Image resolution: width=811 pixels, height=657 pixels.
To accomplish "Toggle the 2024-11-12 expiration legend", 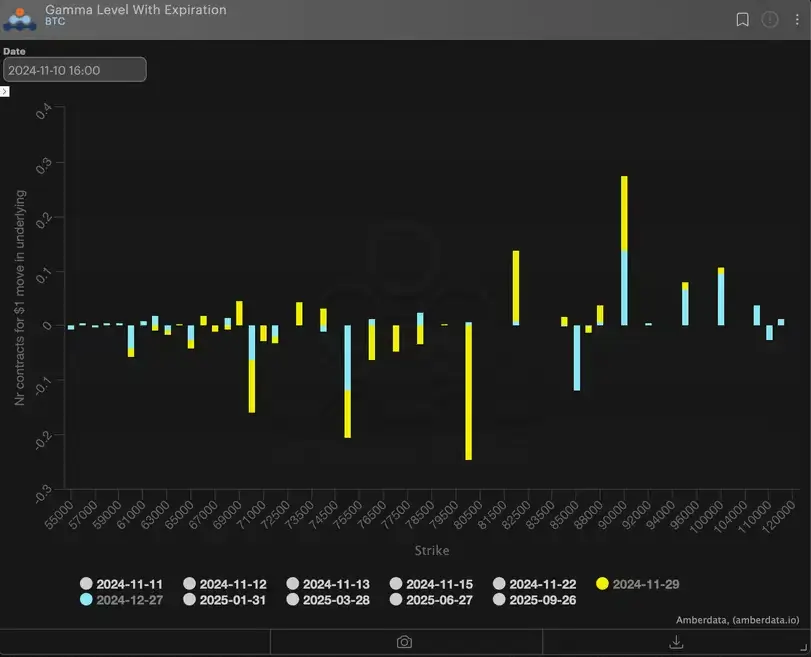I will pos(224,584).
